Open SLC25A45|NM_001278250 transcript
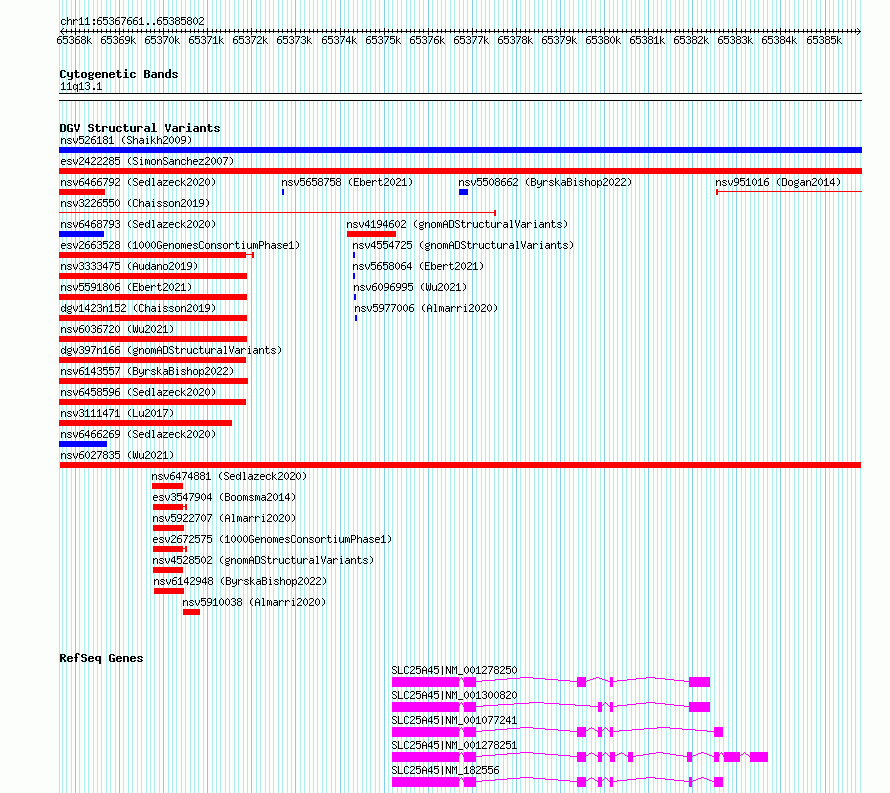This screenshot has height=793, width=890. 454,670
